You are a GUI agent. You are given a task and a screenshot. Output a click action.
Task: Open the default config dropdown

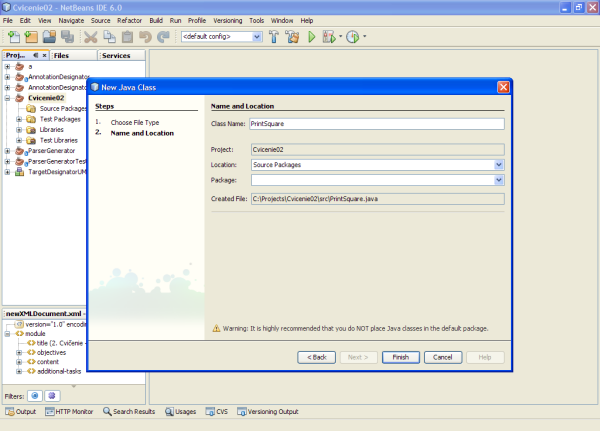click(257, 37)
